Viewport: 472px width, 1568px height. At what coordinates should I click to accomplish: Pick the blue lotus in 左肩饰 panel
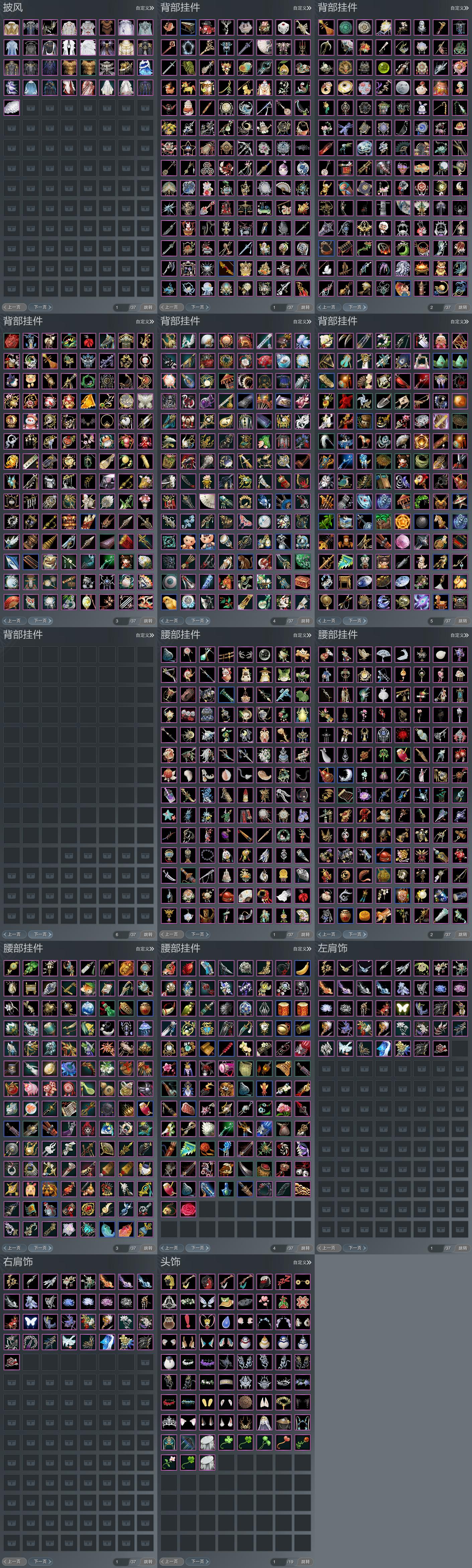click(x=441, y=989)
